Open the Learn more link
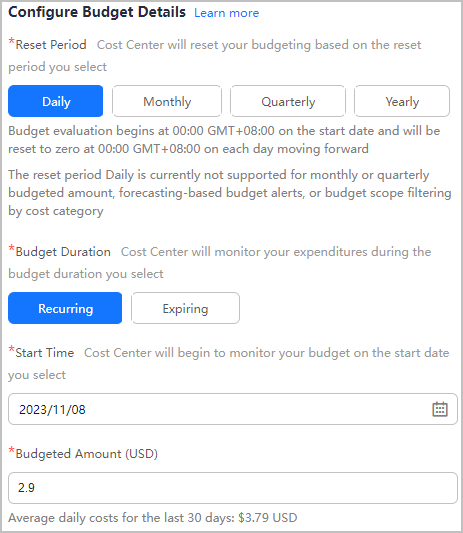Image resolution: width=463 pixels, height=533 pixels. tap(226, 13)
